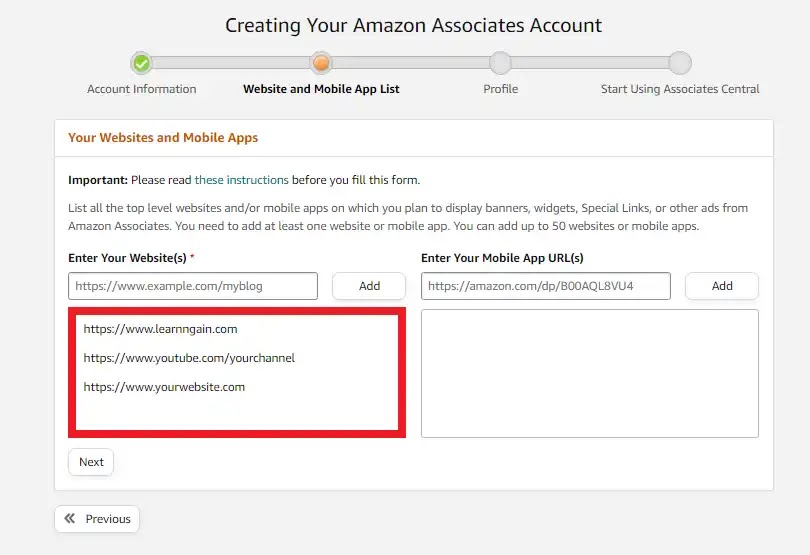
Task: Open the 'these instructions' link
Action: coord(241,180)
